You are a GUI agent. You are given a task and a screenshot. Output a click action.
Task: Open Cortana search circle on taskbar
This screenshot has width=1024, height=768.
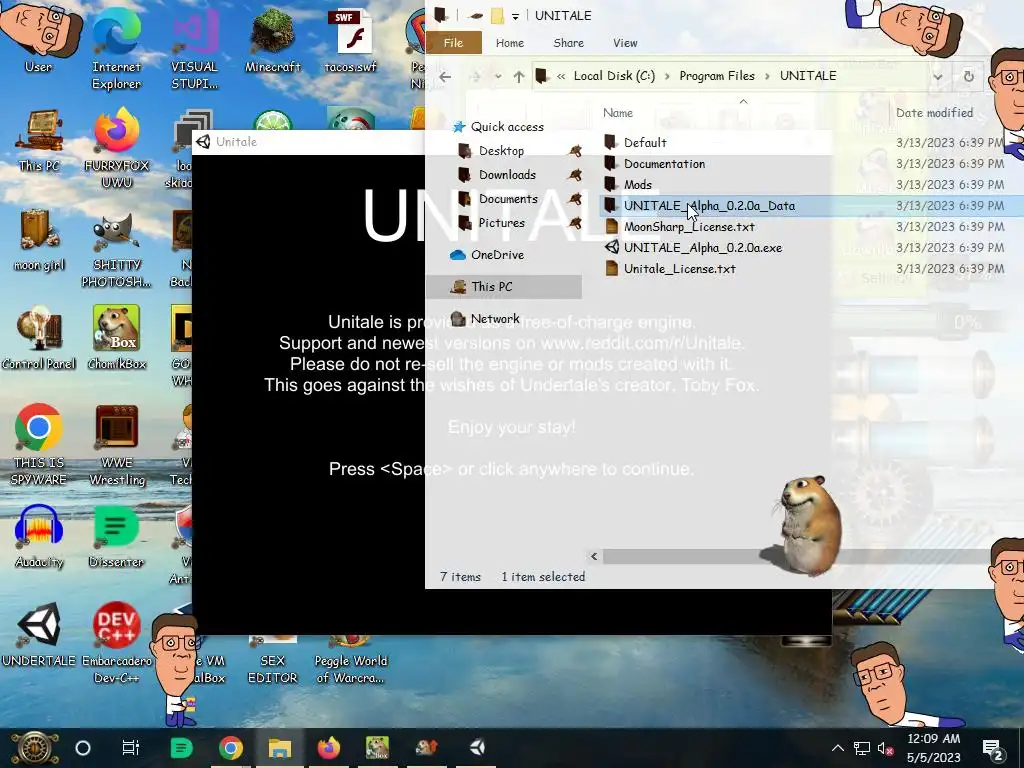[83, 748]
